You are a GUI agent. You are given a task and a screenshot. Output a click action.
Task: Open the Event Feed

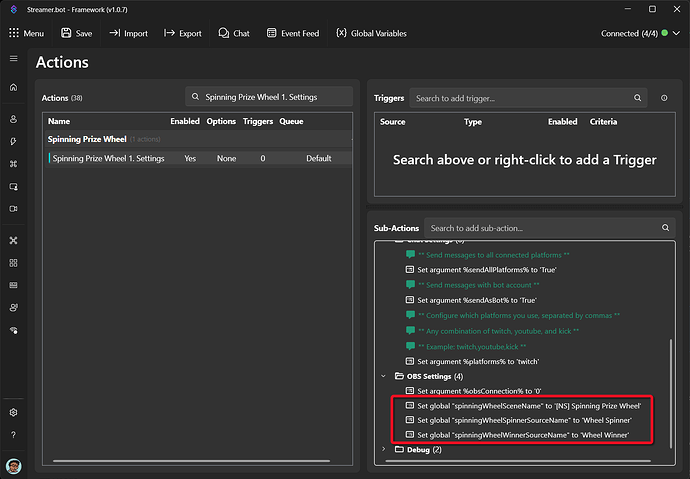pyautogui.click(x=293, y=33)
